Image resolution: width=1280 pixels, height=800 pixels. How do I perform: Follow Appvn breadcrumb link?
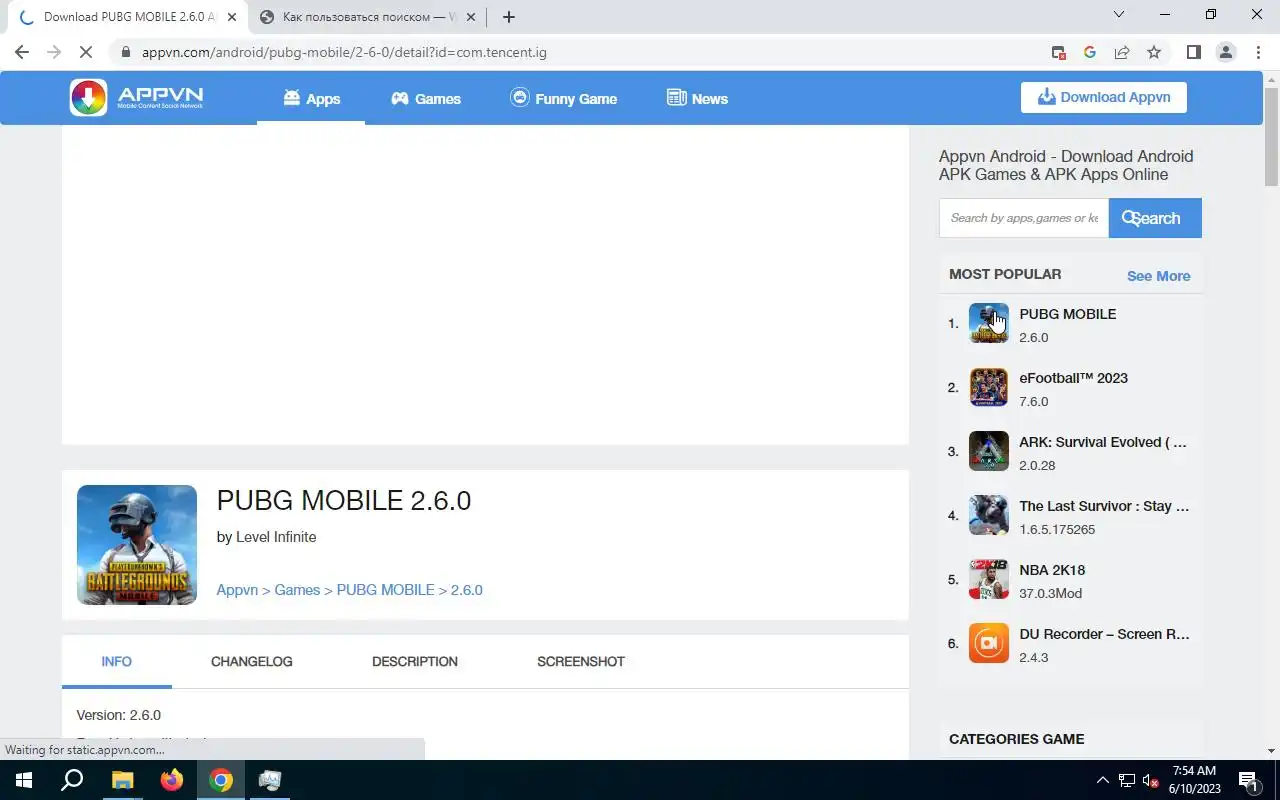coord(237,590)
